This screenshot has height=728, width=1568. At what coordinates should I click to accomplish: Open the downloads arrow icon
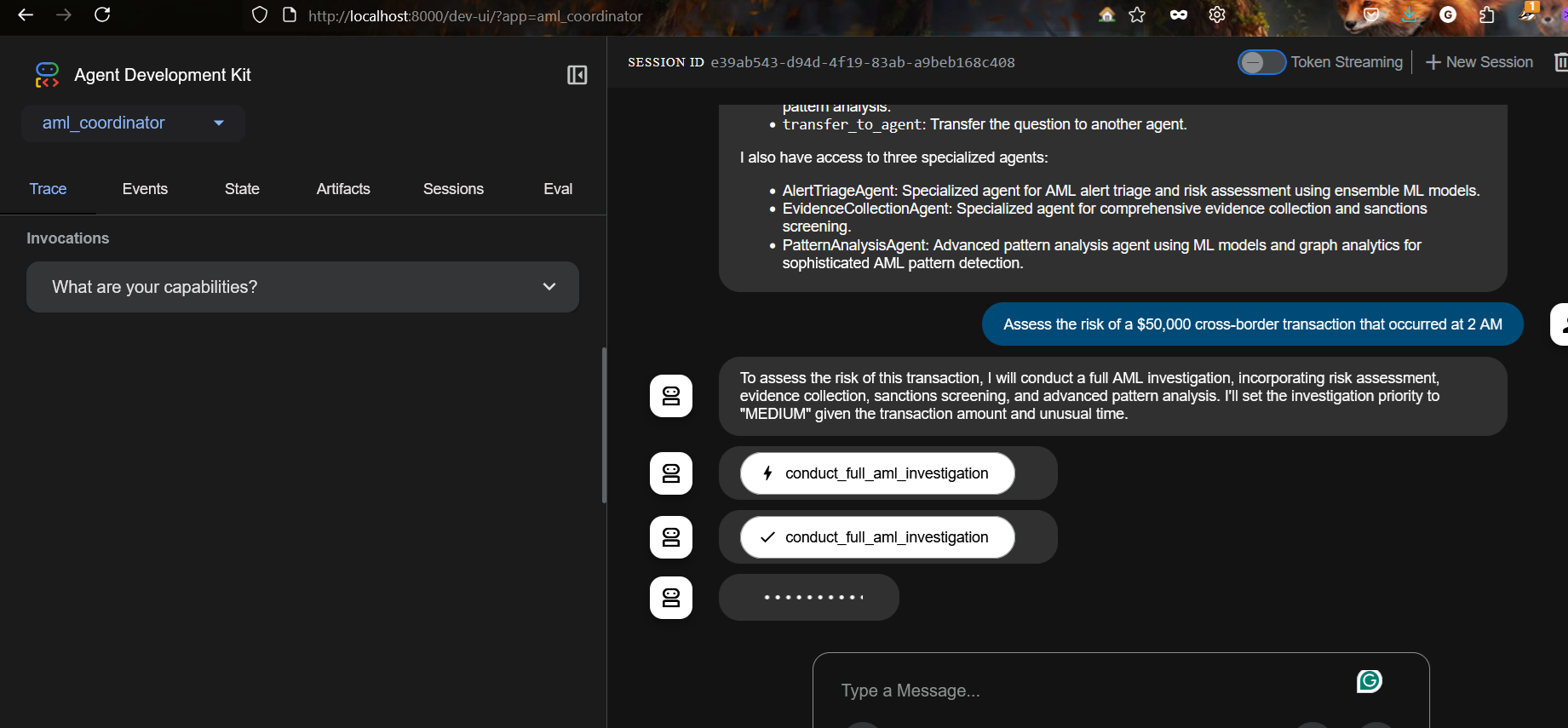[1410, 14]
